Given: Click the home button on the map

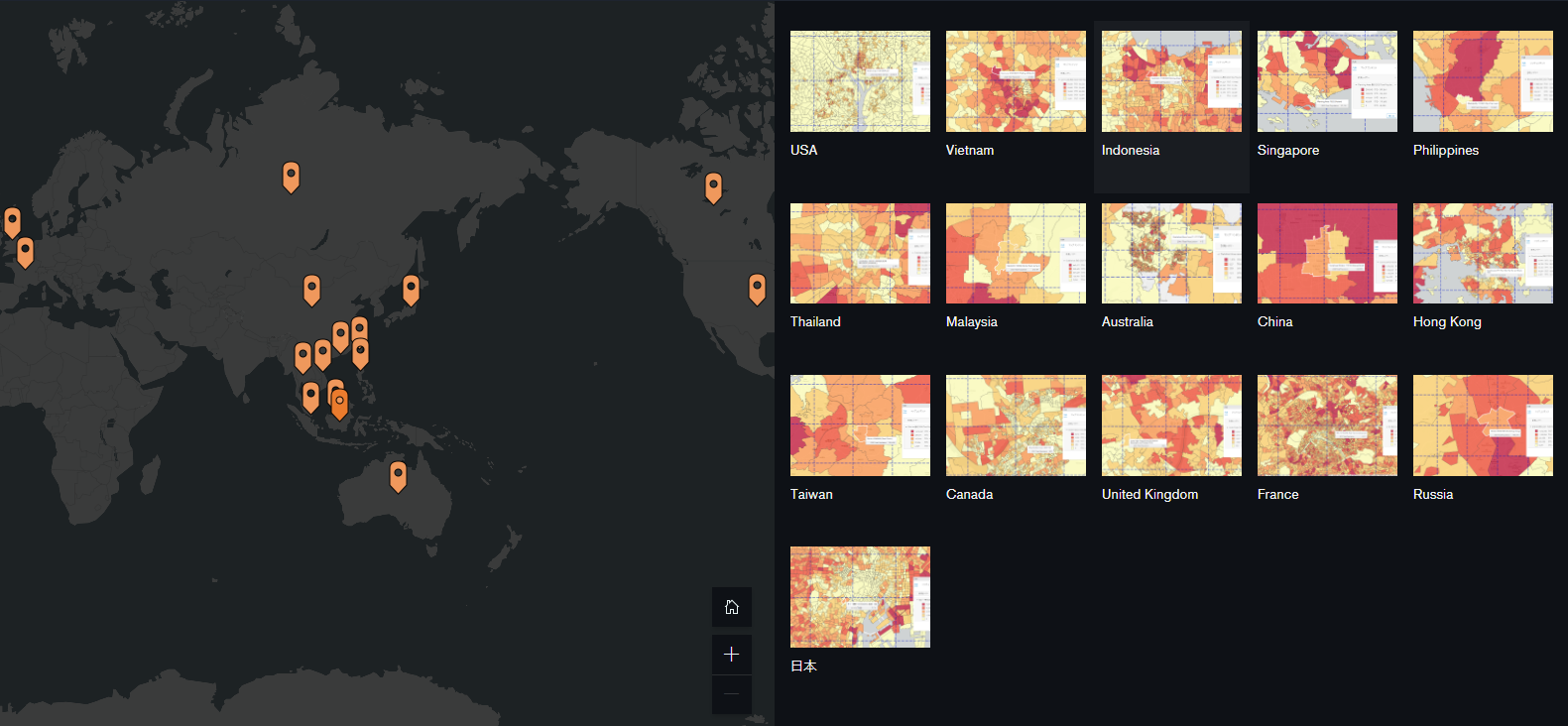Looking at the screenshot, I should pos(731,607).
